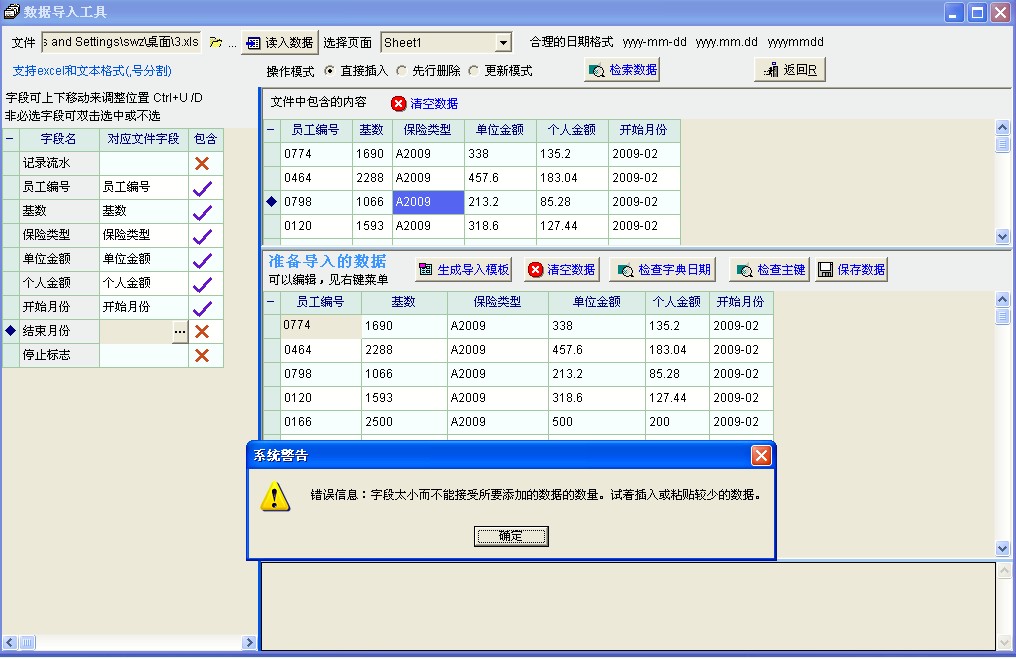
Task: Click the 读入数据 read data button
Action: (279, 43)
